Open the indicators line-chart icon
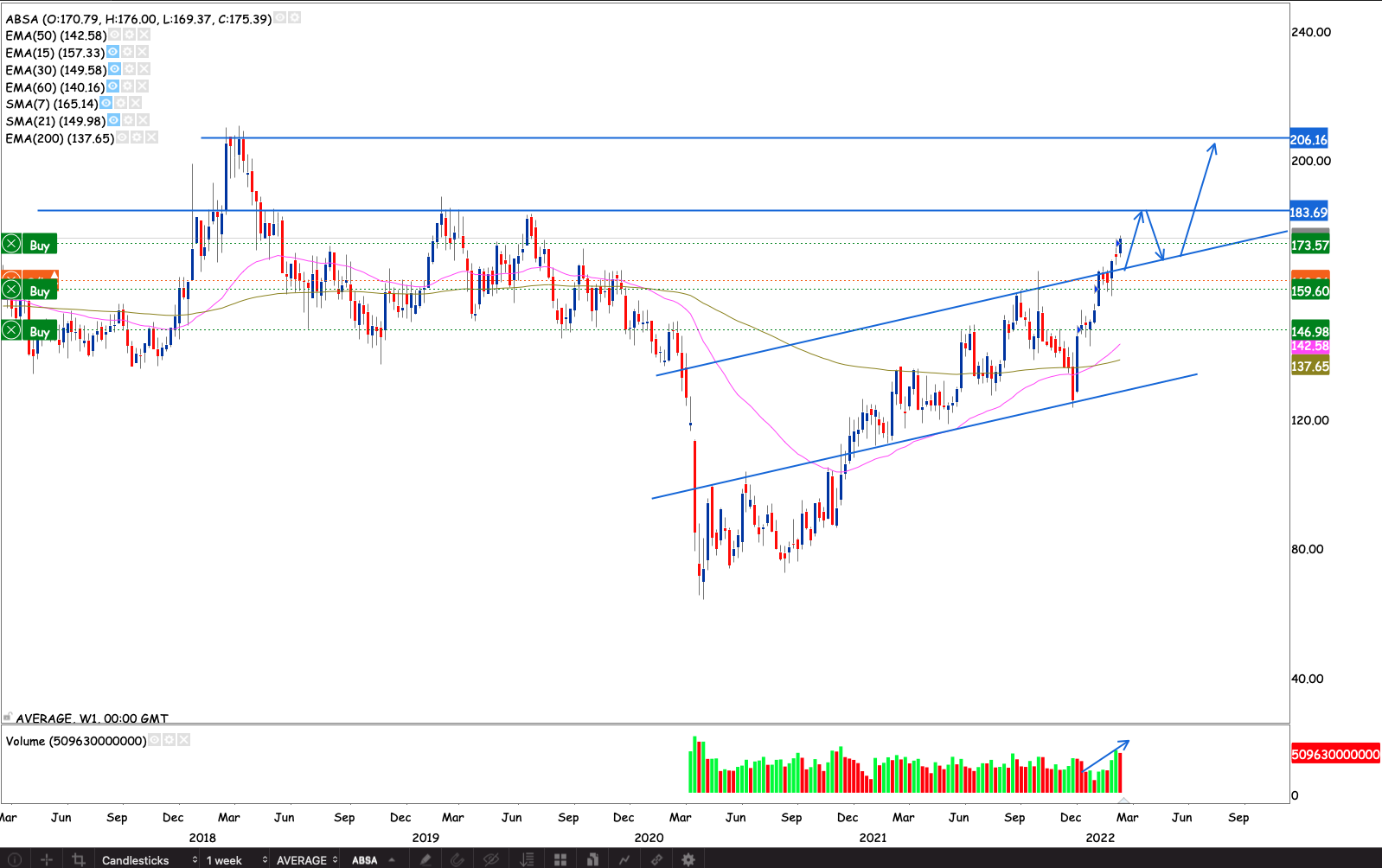The width and height of the screenshot is (1382, 868). pyautogui.click(x=624, y=859)
